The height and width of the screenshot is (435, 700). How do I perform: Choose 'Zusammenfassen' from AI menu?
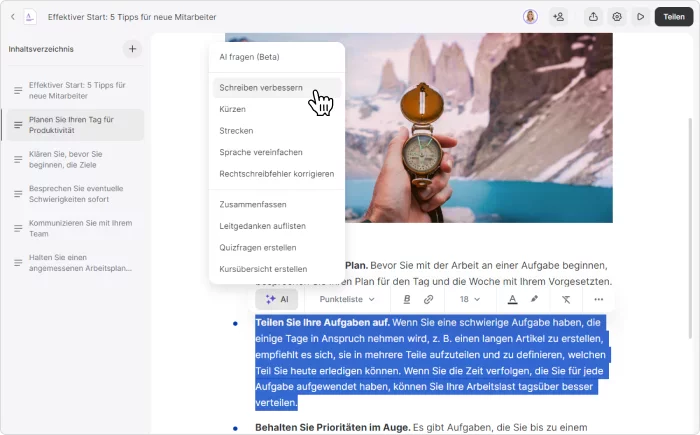point(277,205)
